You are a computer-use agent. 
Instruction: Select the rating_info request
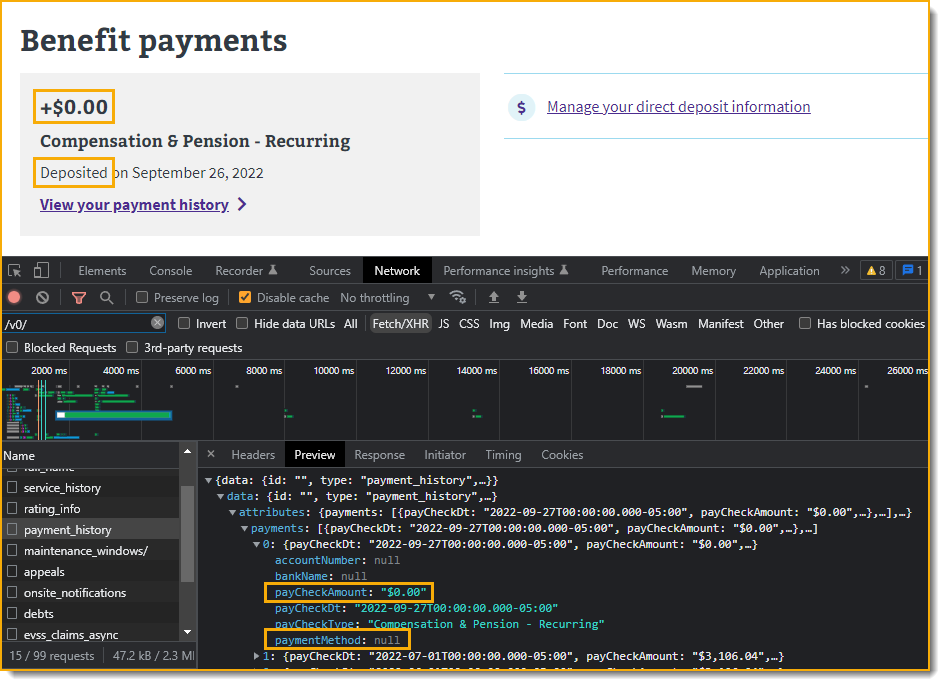click(91, 509)
